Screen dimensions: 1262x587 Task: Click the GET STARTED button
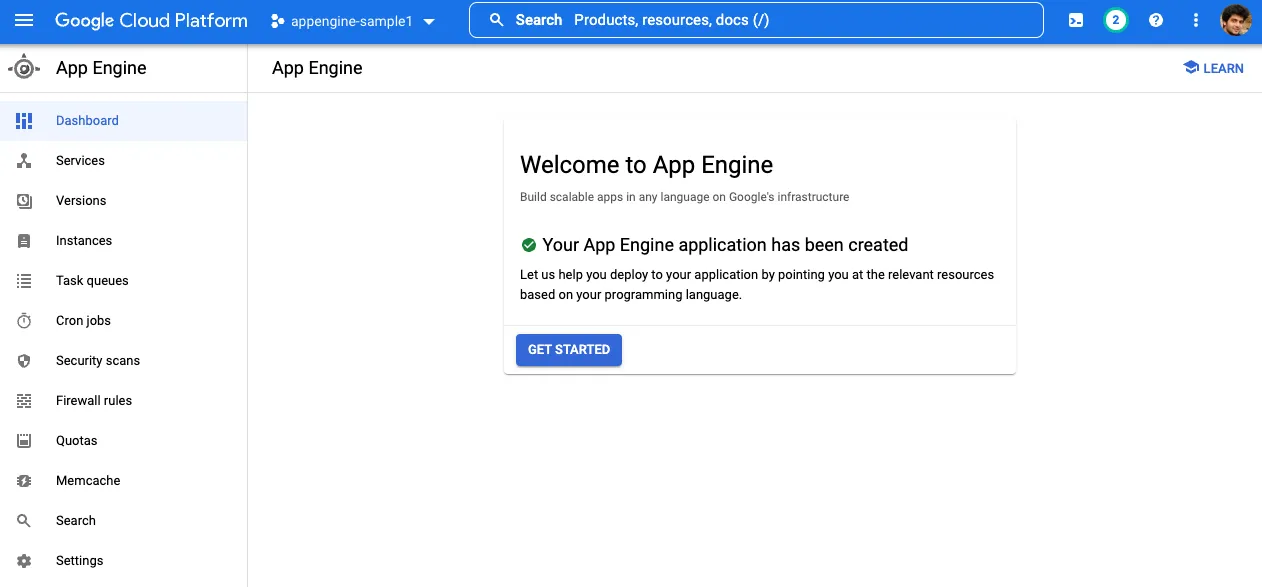[568, 349]
